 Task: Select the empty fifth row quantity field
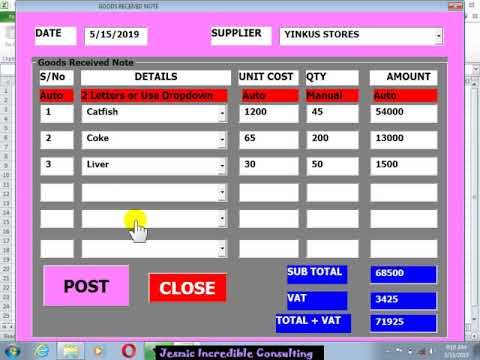click(332, 219)
